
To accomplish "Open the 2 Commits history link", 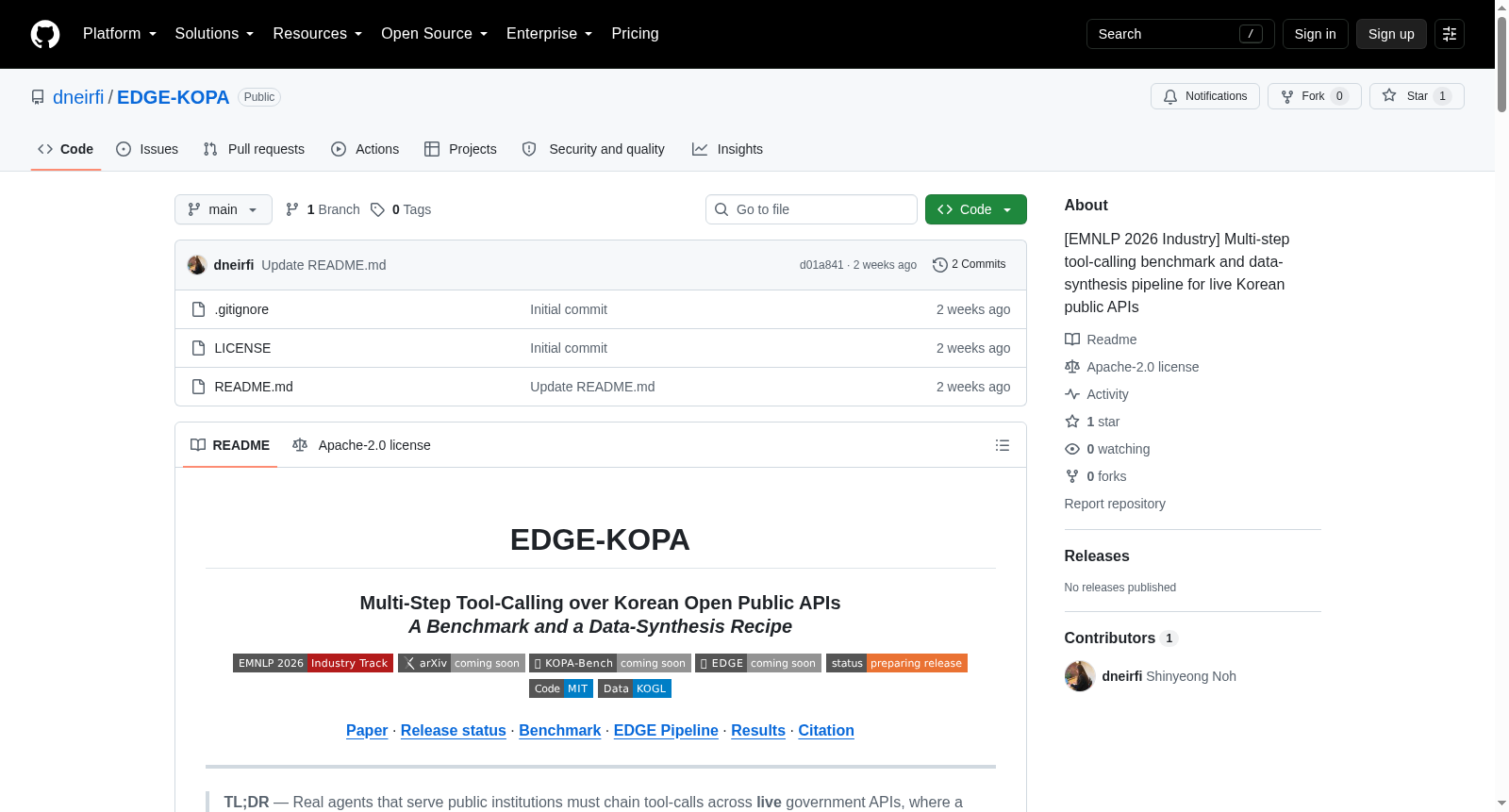I will click(969, 265).
